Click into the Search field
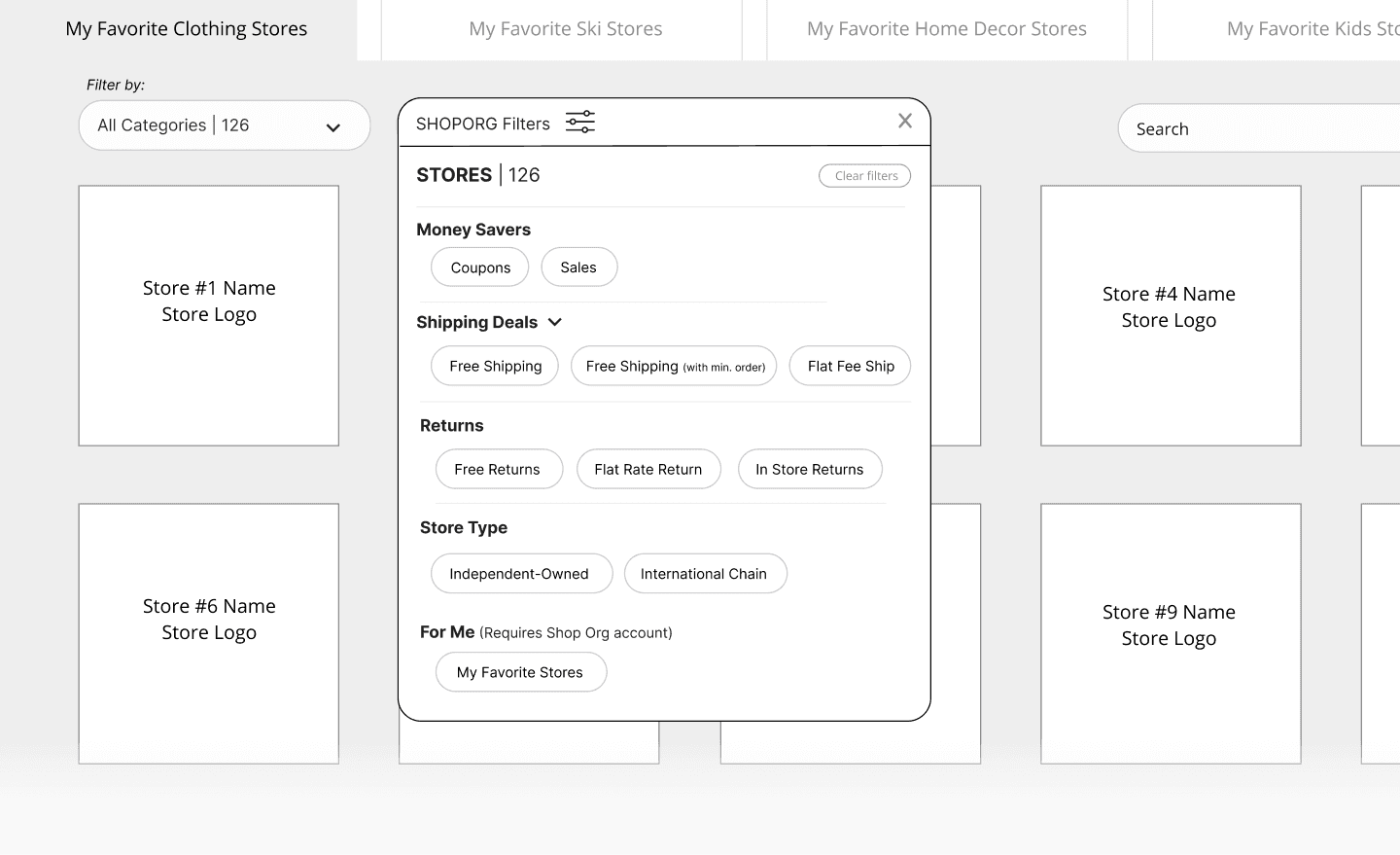Screen dimensions: 1400x855 click(1259, 128)
